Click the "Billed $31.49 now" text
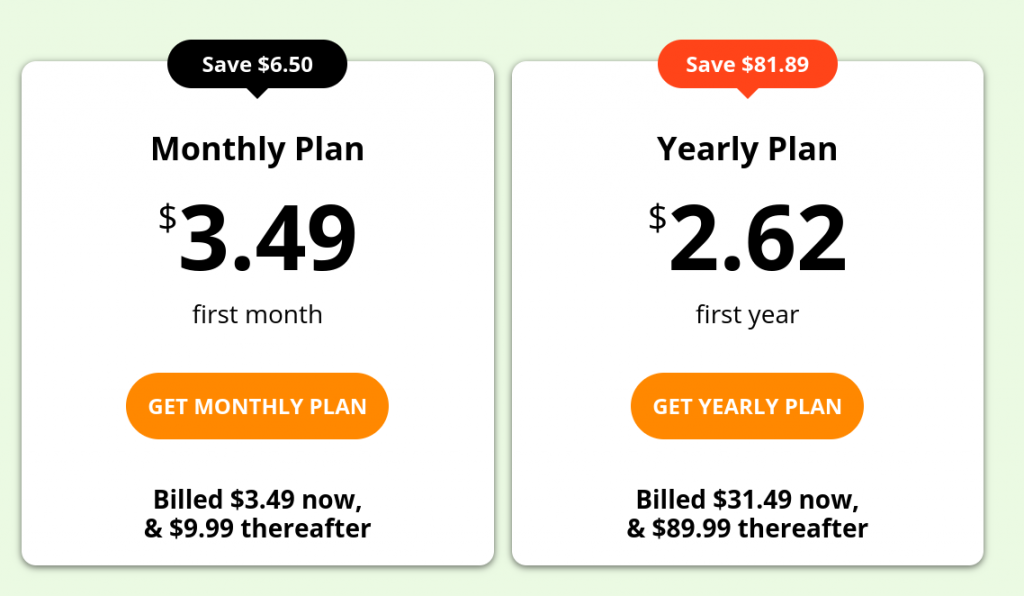 pos(747,499)
